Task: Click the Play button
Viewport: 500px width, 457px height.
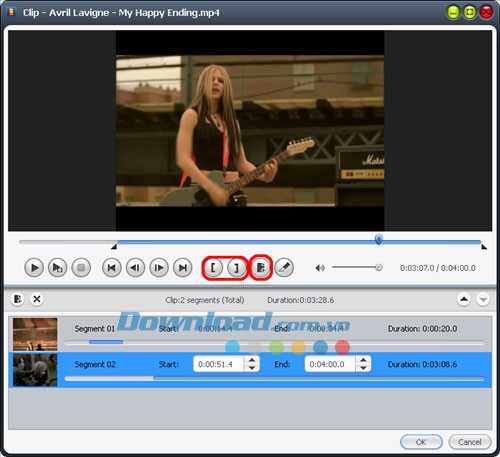Action: (x=34, y=268)
